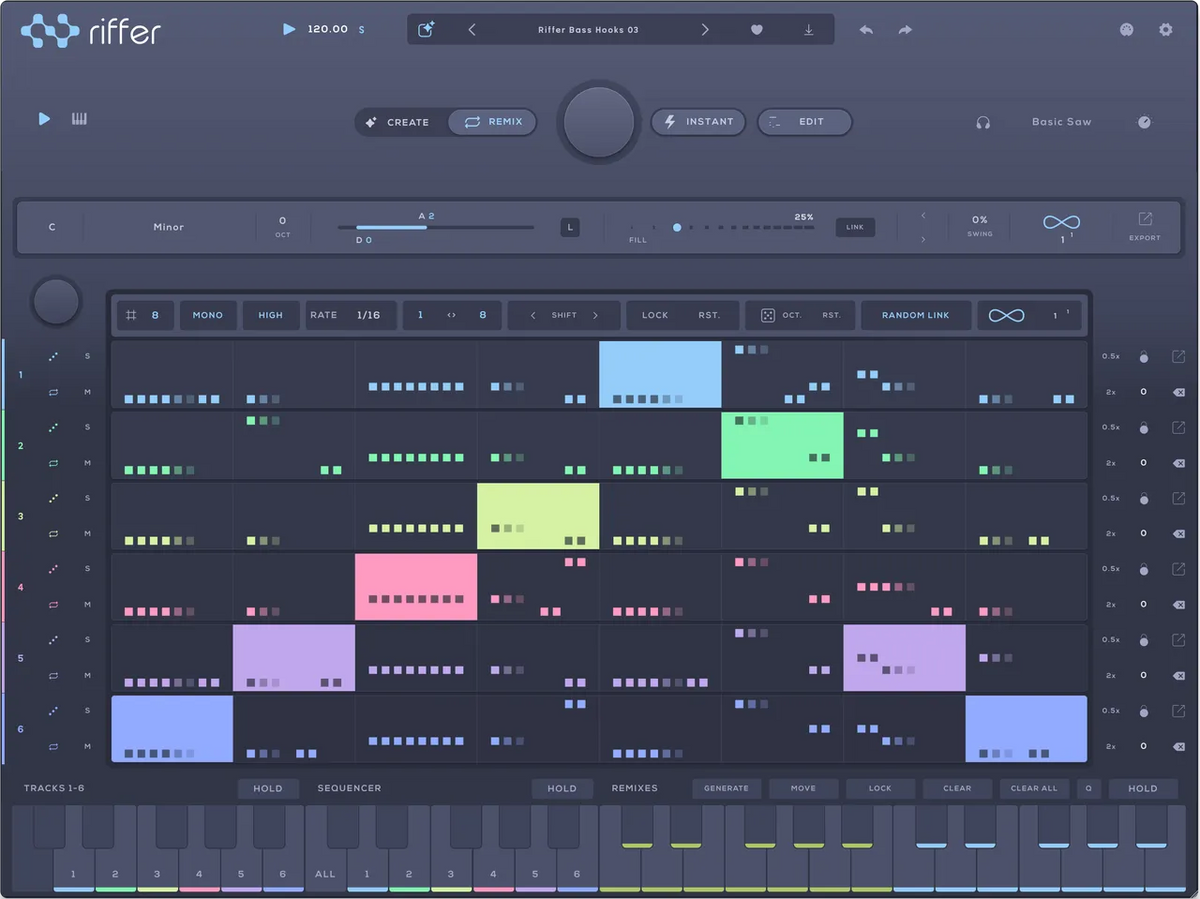Toggle Mute on track 3

[87, 534]
